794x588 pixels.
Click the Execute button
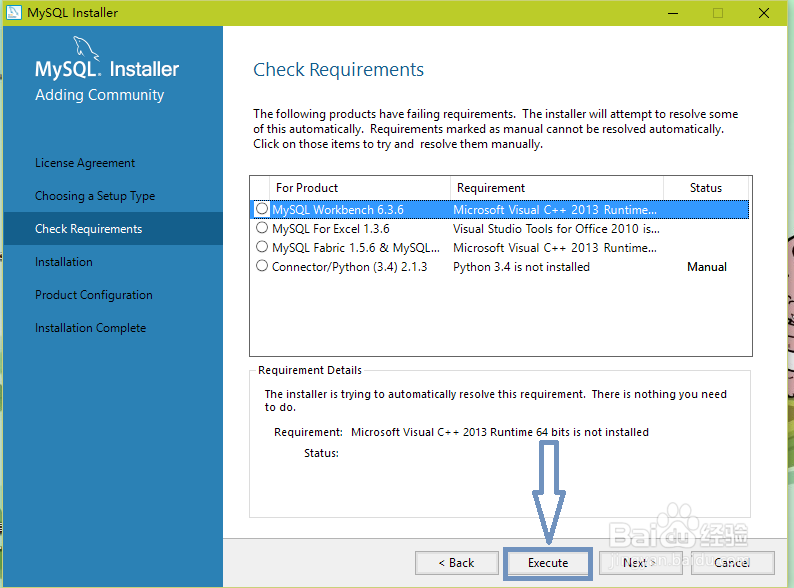coord(548,563)
